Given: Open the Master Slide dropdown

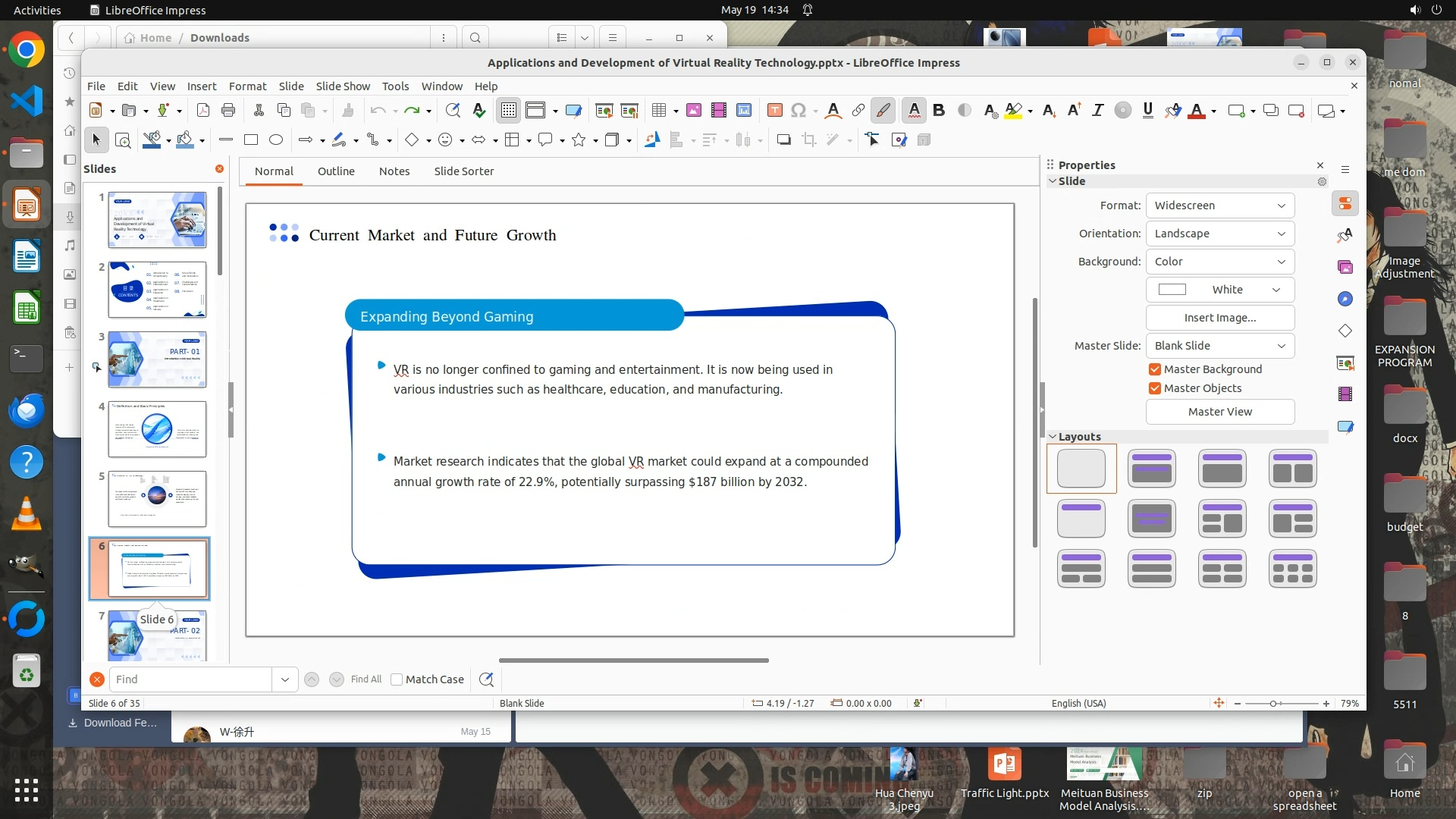Looking at the screenshot, I should 1219,346.
